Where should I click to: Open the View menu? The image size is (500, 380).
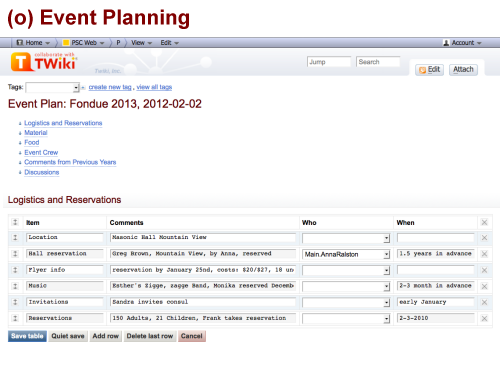tap(141, 43)
